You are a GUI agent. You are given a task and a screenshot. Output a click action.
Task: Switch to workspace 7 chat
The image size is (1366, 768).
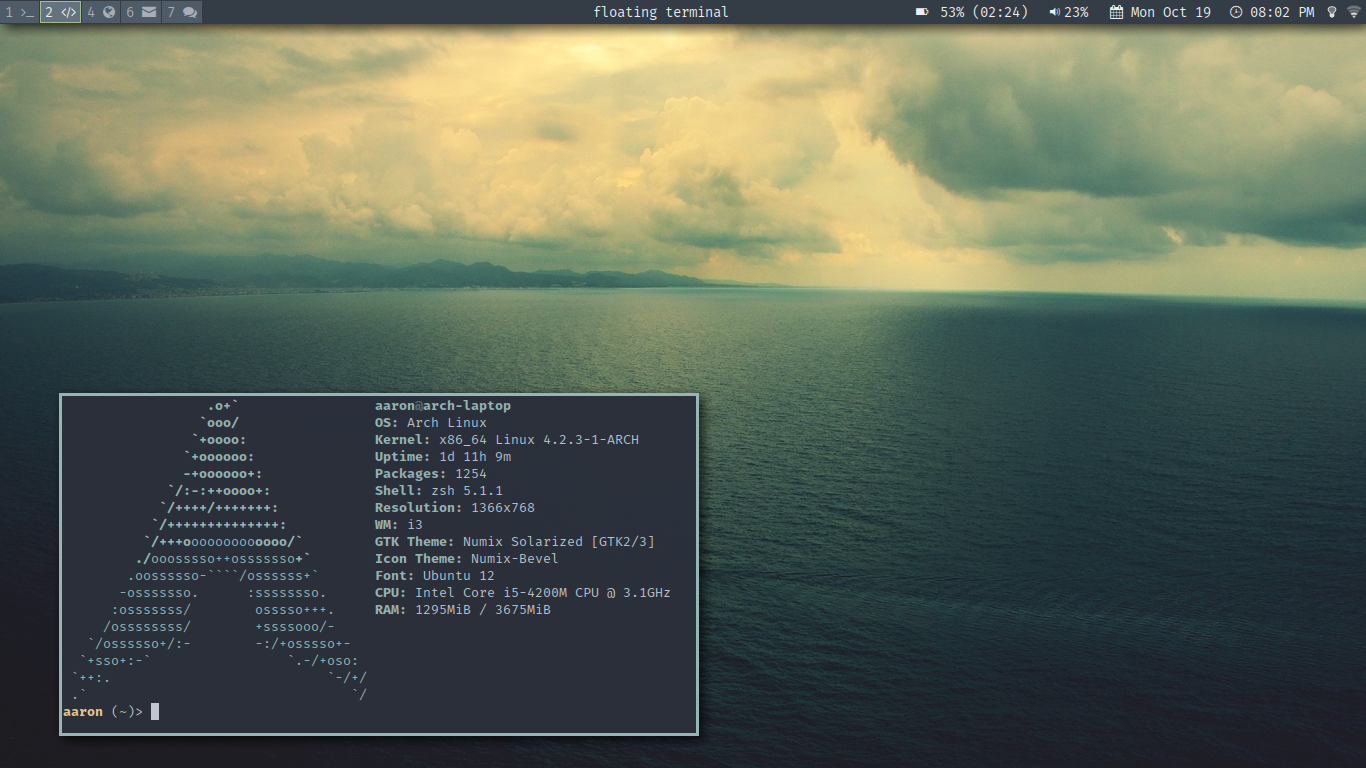(182, 12)
